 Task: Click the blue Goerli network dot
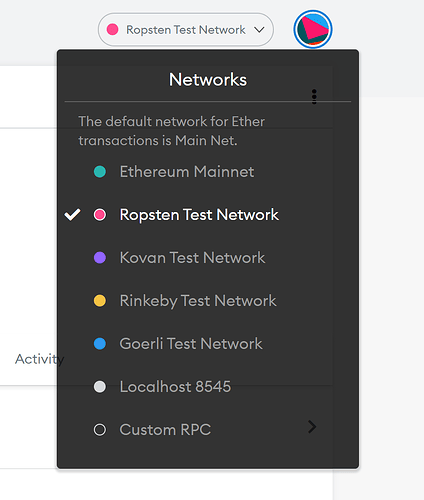pyautogui.click(x=100, y=344)
